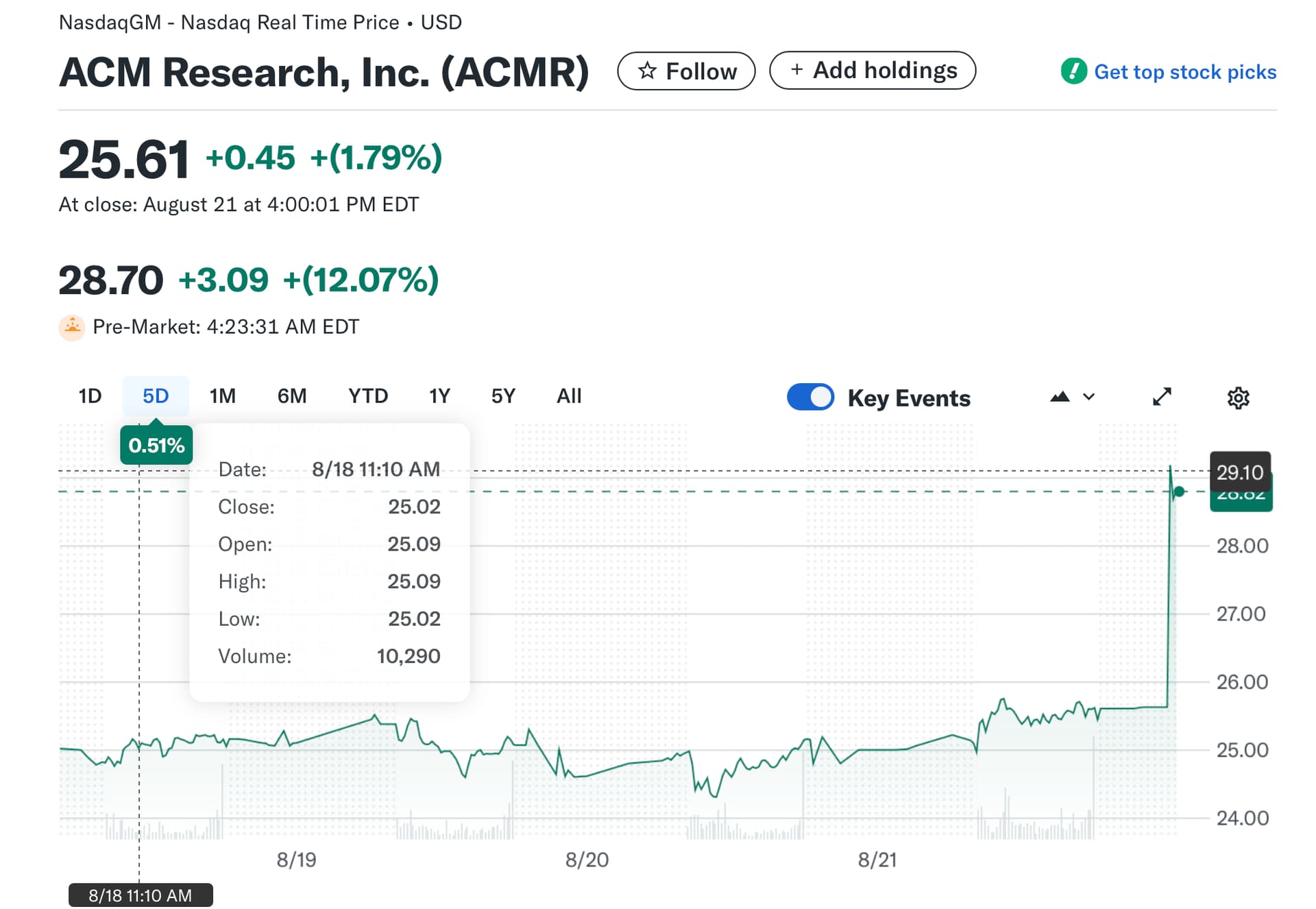Open the chart settings gear icon

tap(1238, 398)
